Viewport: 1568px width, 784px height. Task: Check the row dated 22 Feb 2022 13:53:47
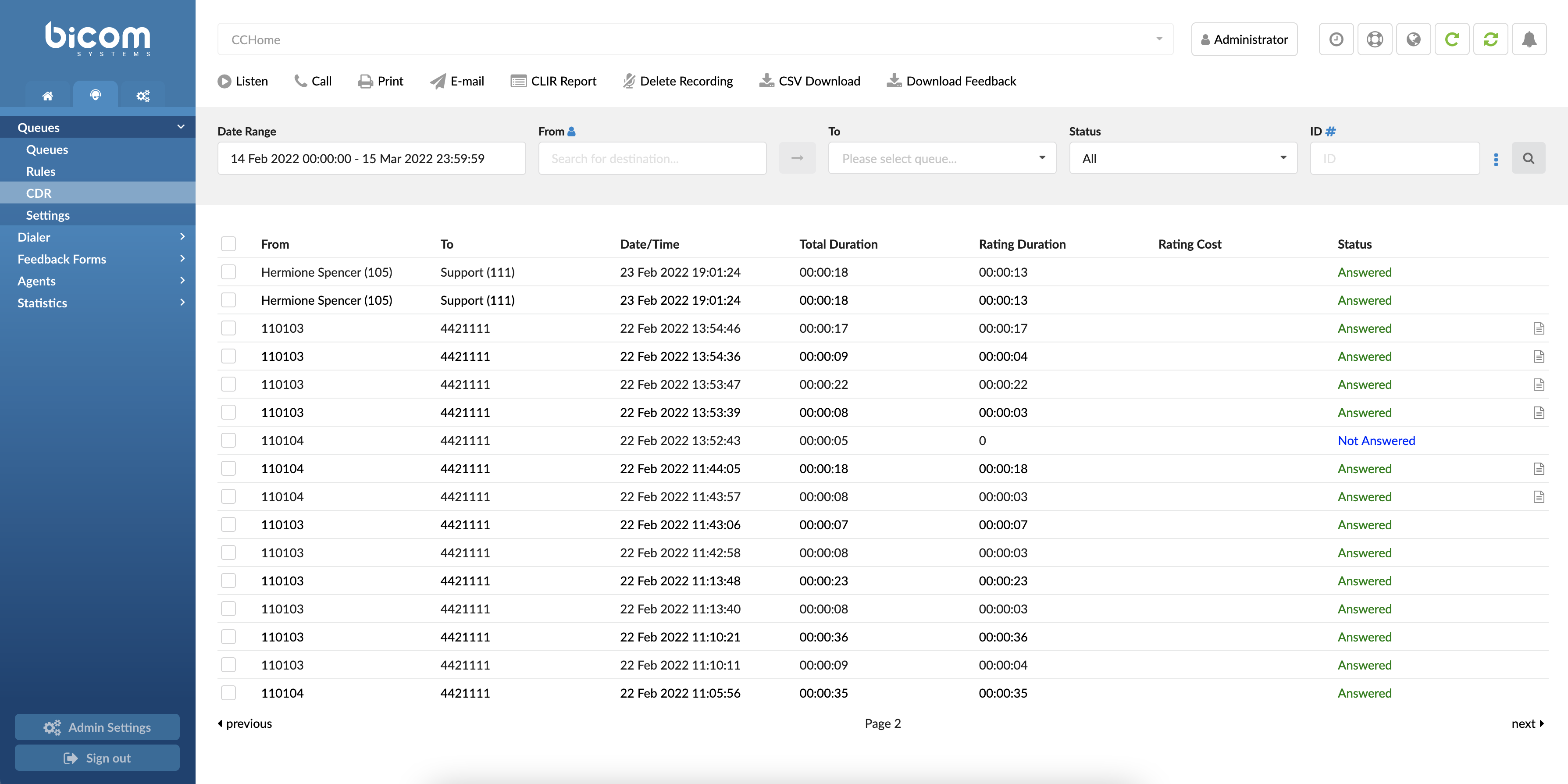pos(228,384)
